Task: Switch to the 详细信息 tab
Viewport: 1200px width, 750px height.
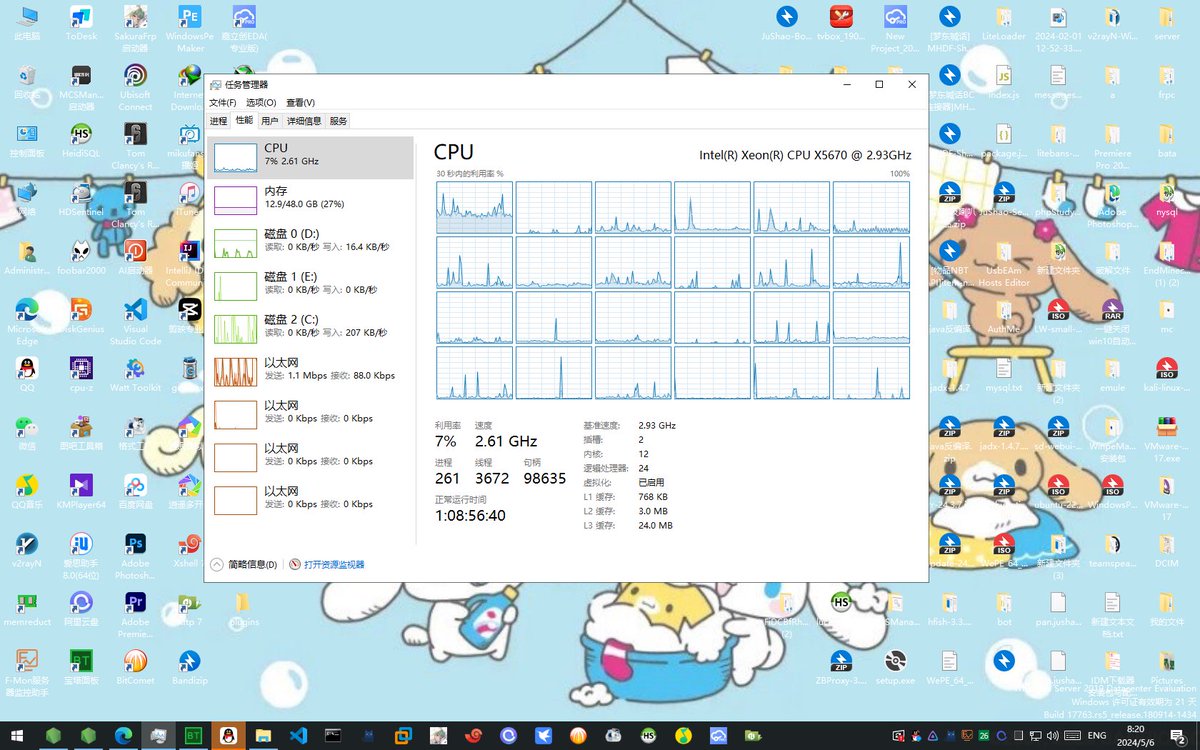Action: pos(304,121)
